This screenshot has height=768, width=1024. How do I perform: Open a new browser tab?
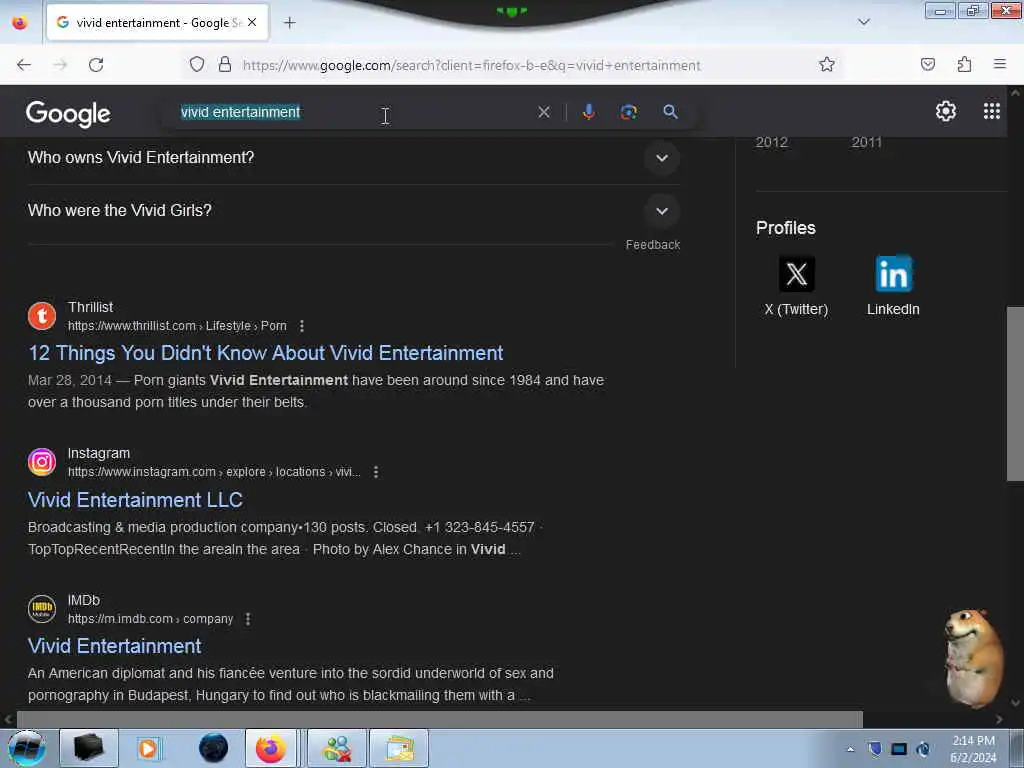[289, 23]
